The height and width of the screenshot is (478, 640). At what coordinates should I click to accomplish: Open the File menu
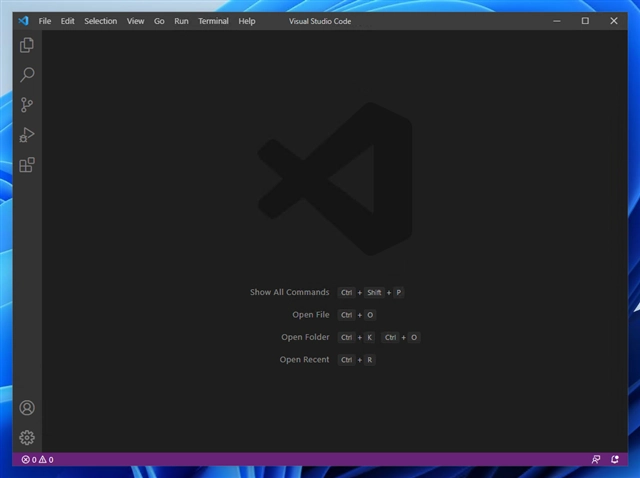45,21
